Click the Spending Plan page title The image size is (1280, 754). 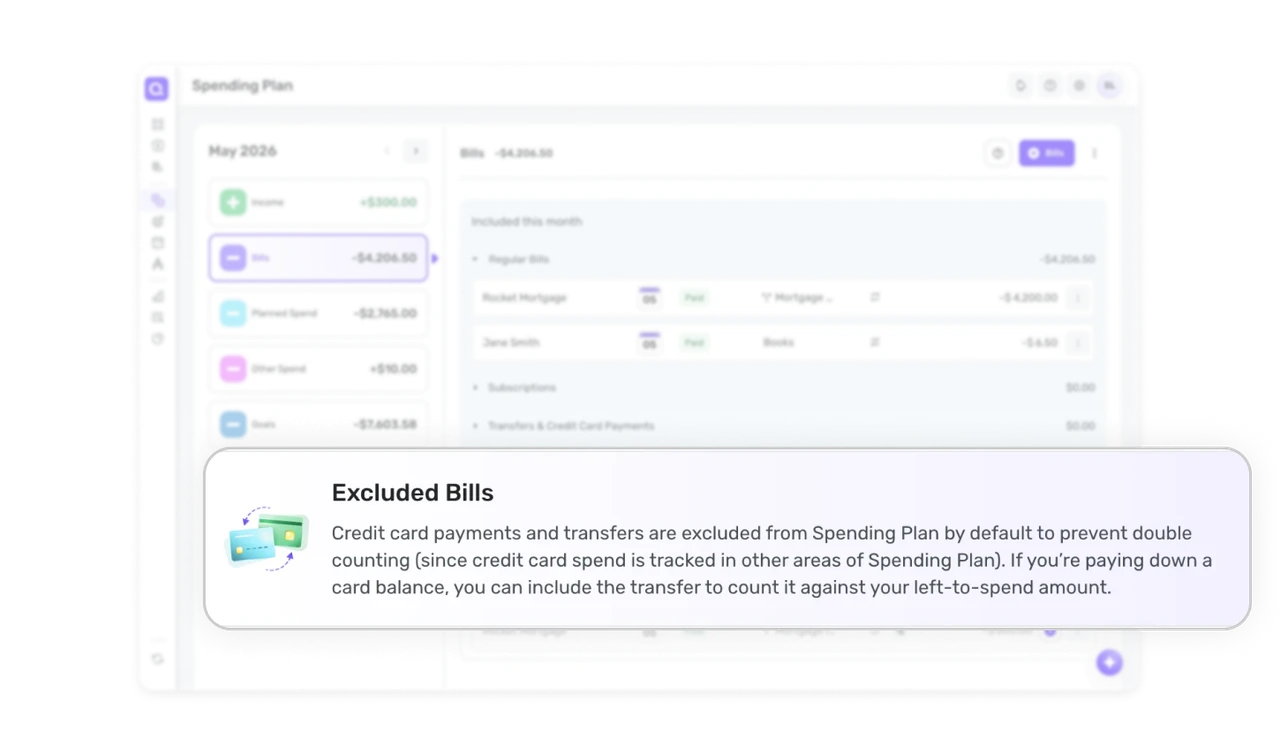242,86
